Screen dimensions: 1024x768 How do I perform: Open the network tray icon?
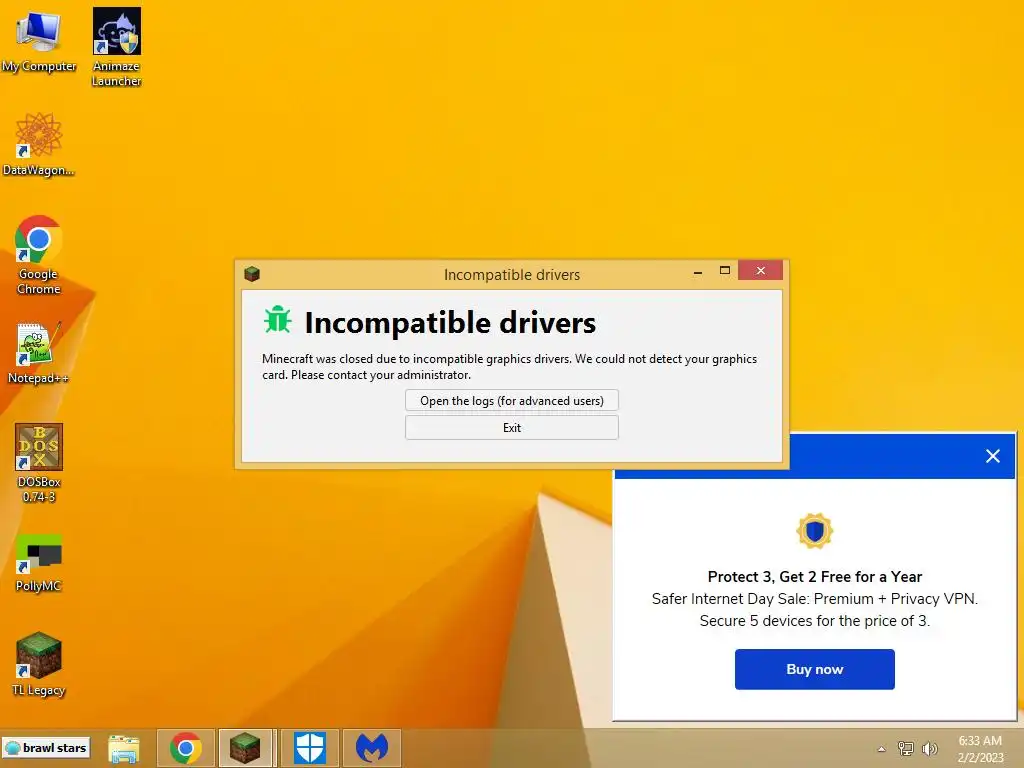(906, 748)
